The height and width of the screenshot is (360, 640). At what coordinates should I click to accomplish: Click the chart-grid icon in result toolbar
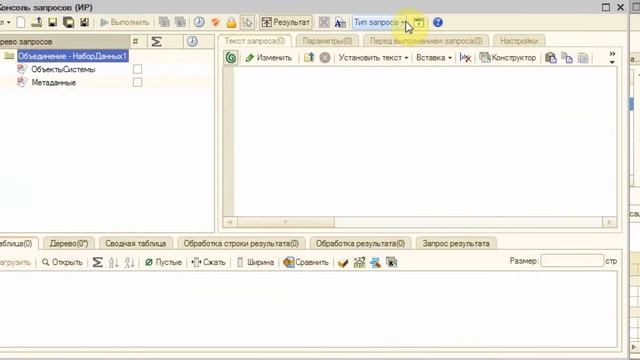point(359,262)
